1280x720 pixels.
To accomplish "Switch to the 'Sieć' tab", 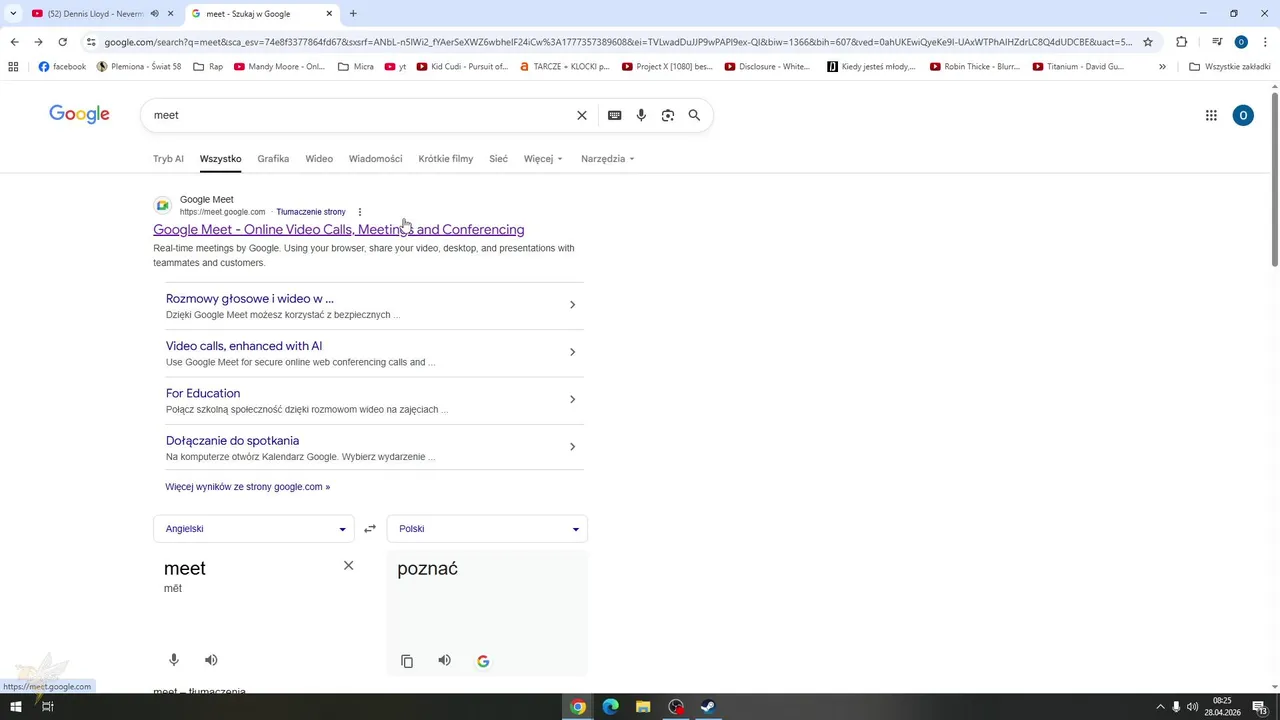I will 498,159.
